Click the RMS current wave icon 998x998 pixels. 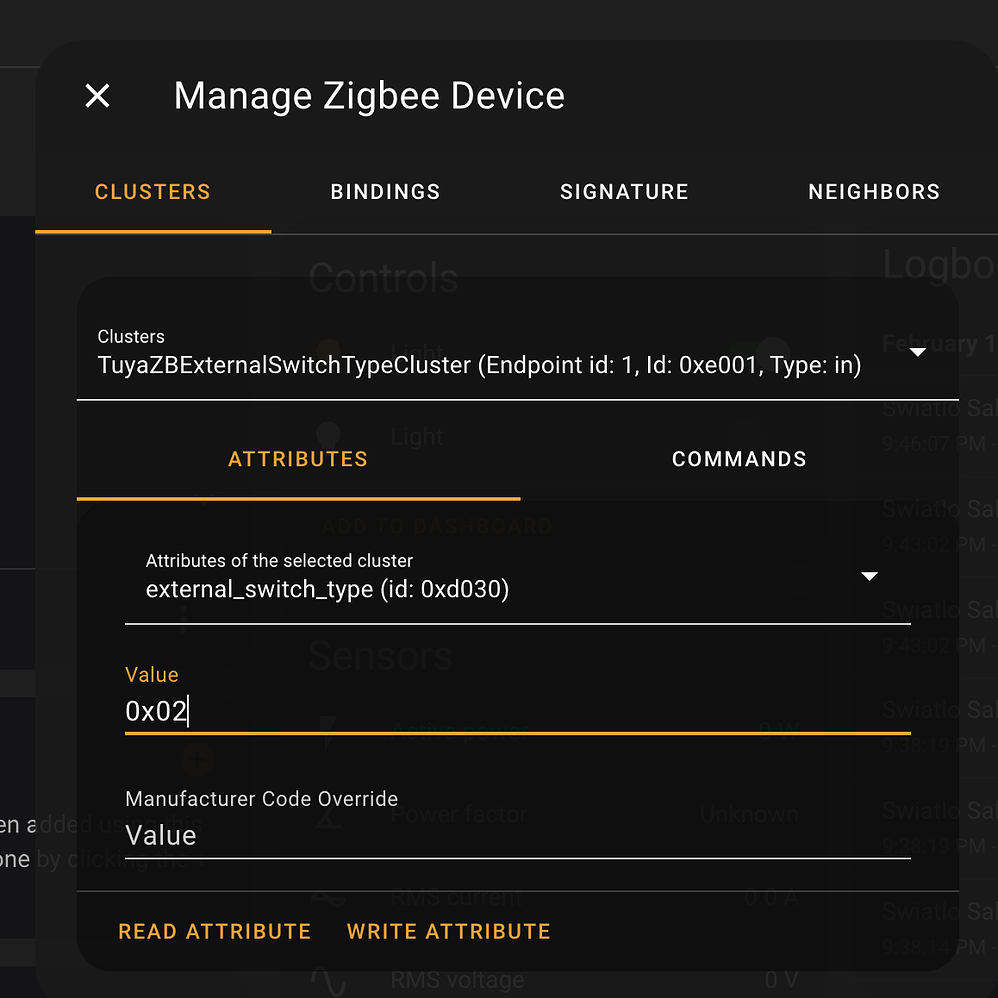pos(327,898)
